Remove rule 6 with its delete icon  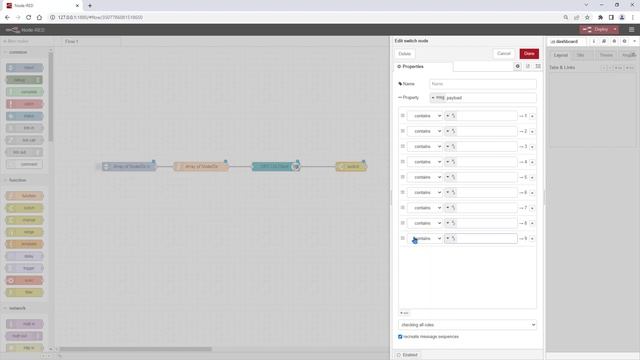coord(532,193)
